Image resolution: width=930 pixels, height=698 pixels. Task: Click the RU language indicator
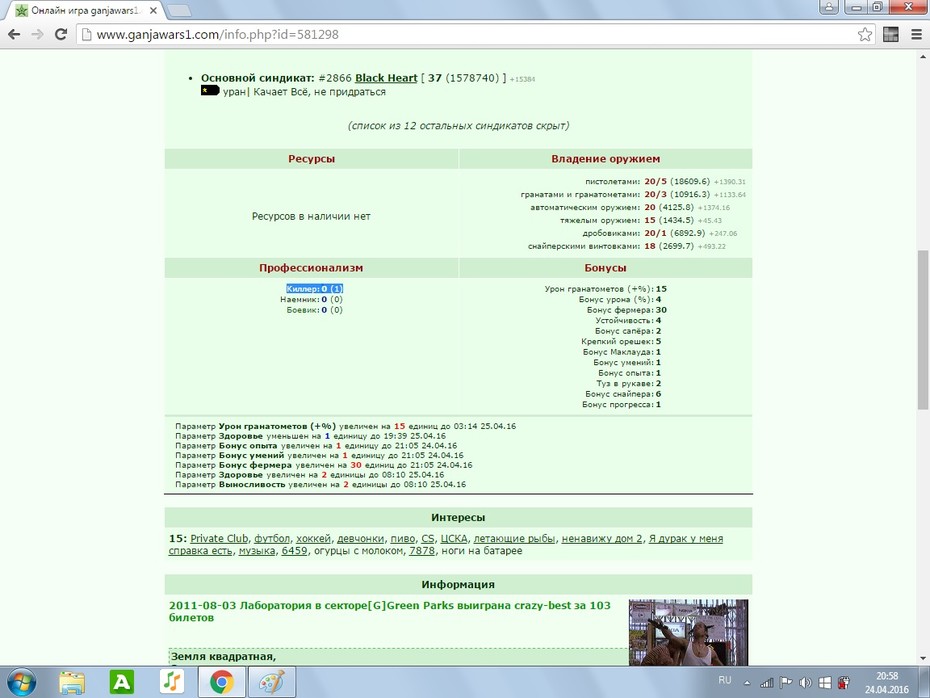(x=725, y=680)
